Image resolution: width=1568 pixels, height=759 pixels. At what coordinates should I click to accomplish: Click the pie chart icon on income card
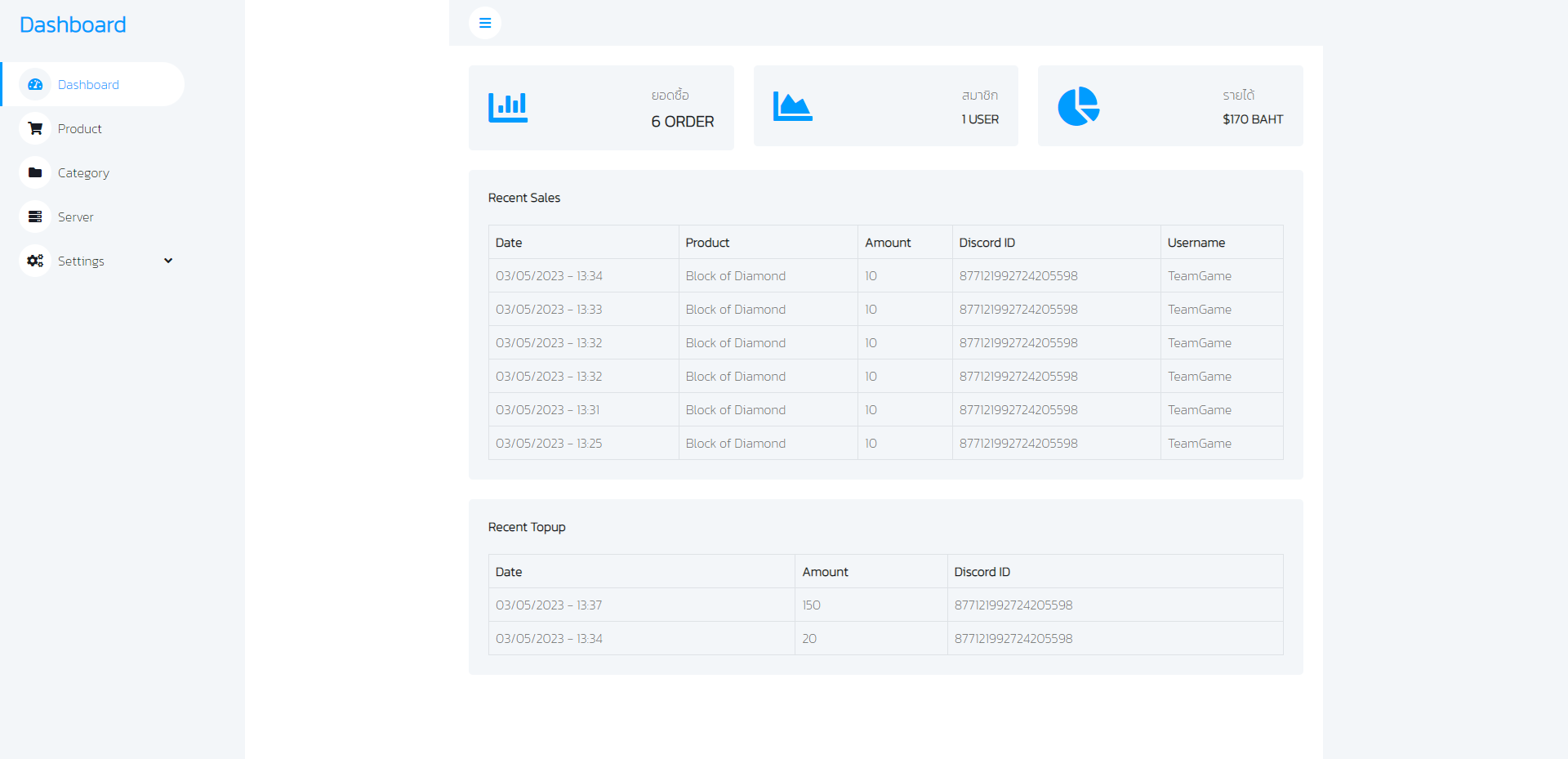(x=1079, y=106)
